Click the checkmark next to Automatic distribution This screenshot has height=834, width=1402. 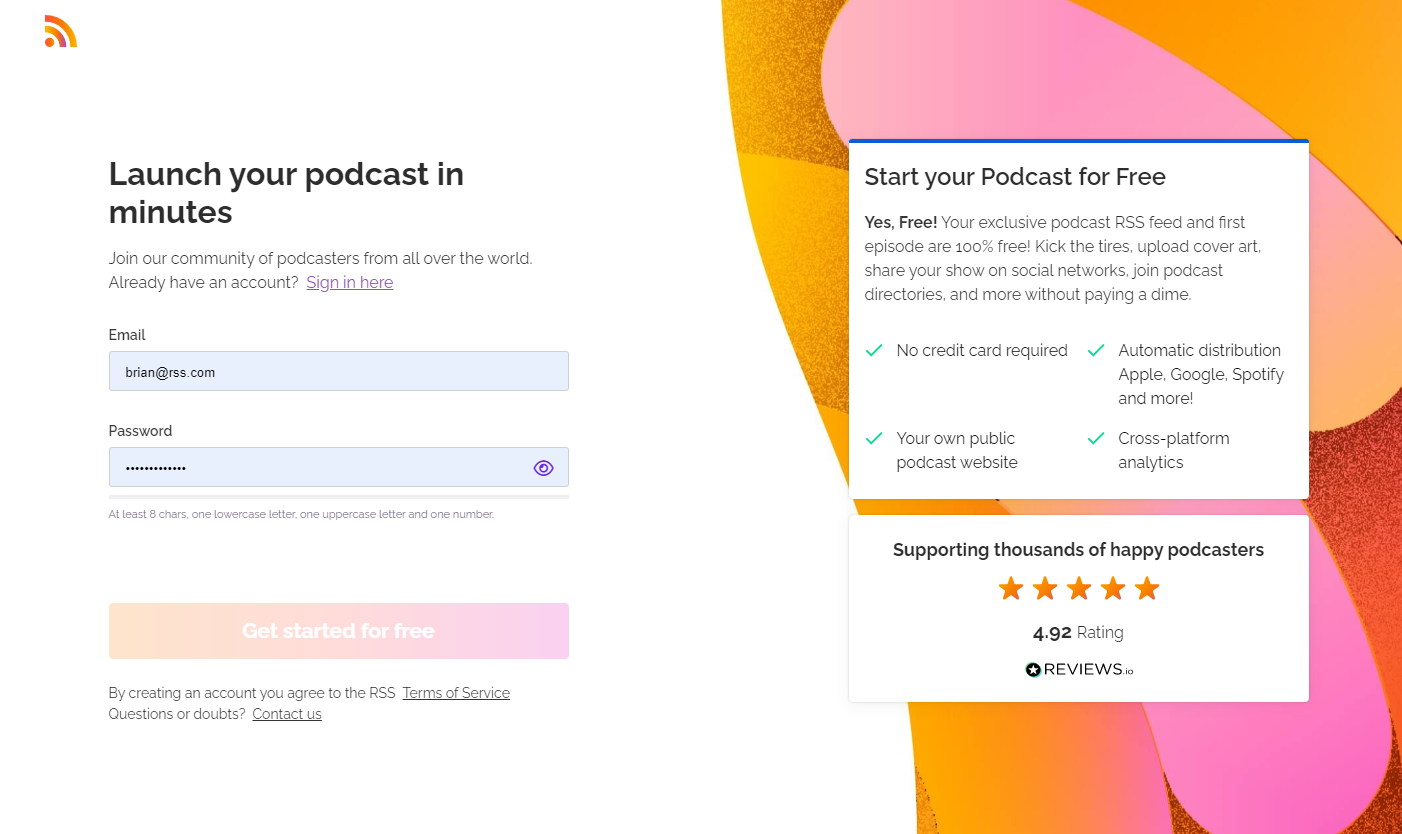[x=1095, y=350]
